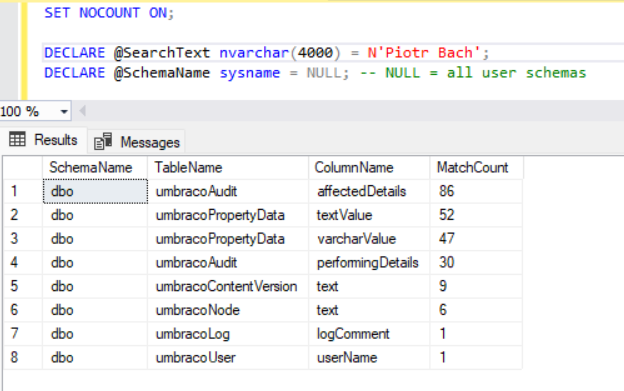Select row 7 header in results grid
Viewport: 624px width, 391px height.
[x=23, y=334]
